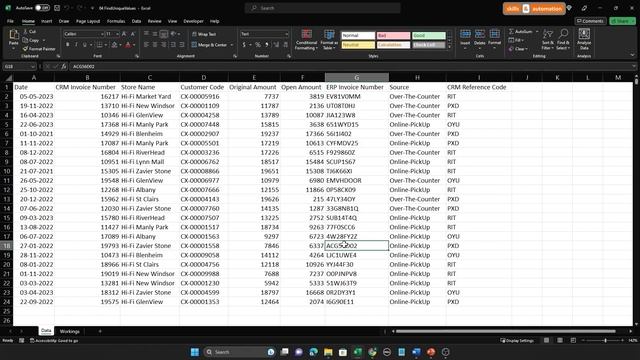Viewport: 640px width, 360px height.
Task: Open the Insert ribbon tab
Action: click(47, 21)
